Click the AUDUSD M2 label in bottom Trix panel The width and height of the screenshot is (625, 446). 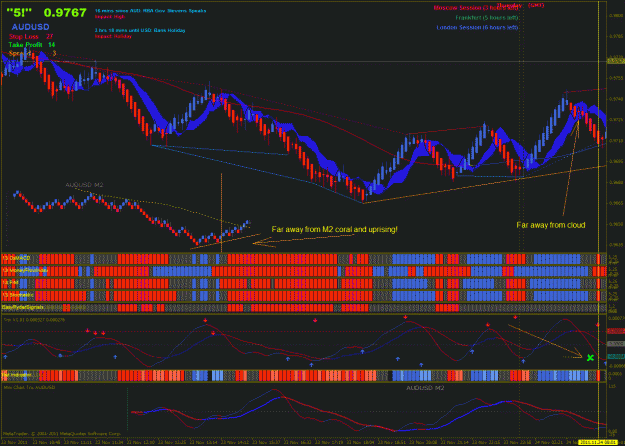pos(425,387)
